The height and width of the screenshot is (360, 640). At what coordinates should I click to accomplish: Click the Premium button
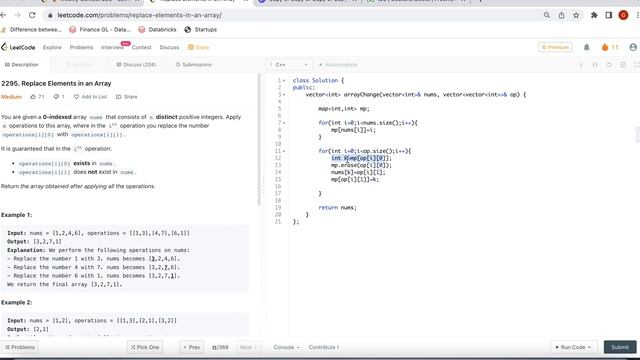555,47
